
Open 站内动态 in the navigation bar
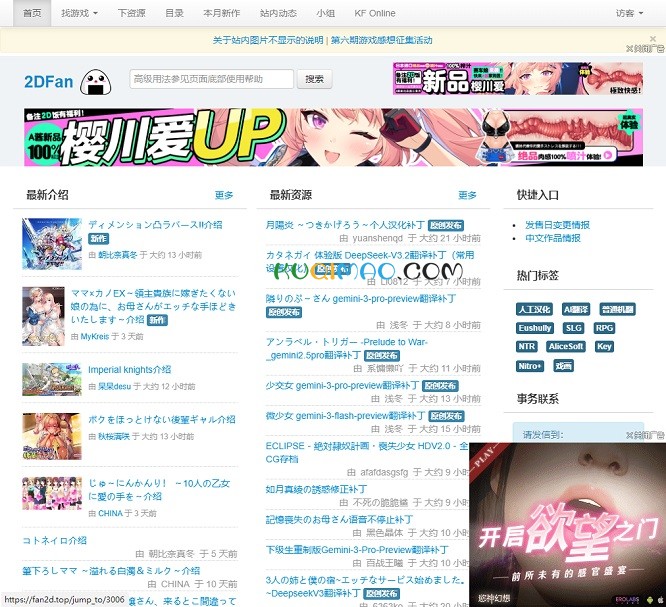(x=278, y=13)
